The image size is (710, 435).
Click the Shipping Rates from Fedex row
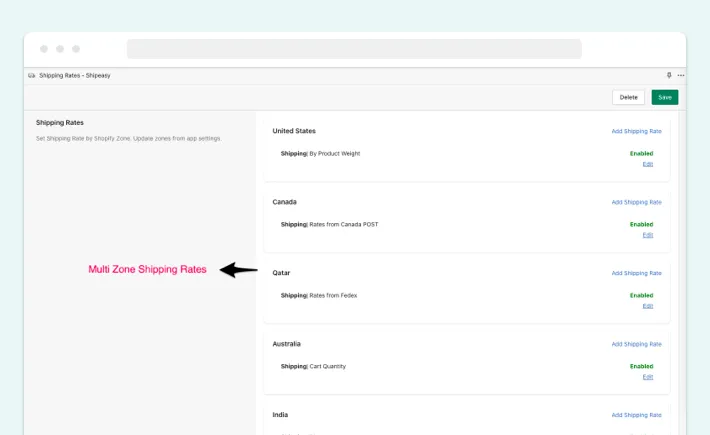coord(319,296)
